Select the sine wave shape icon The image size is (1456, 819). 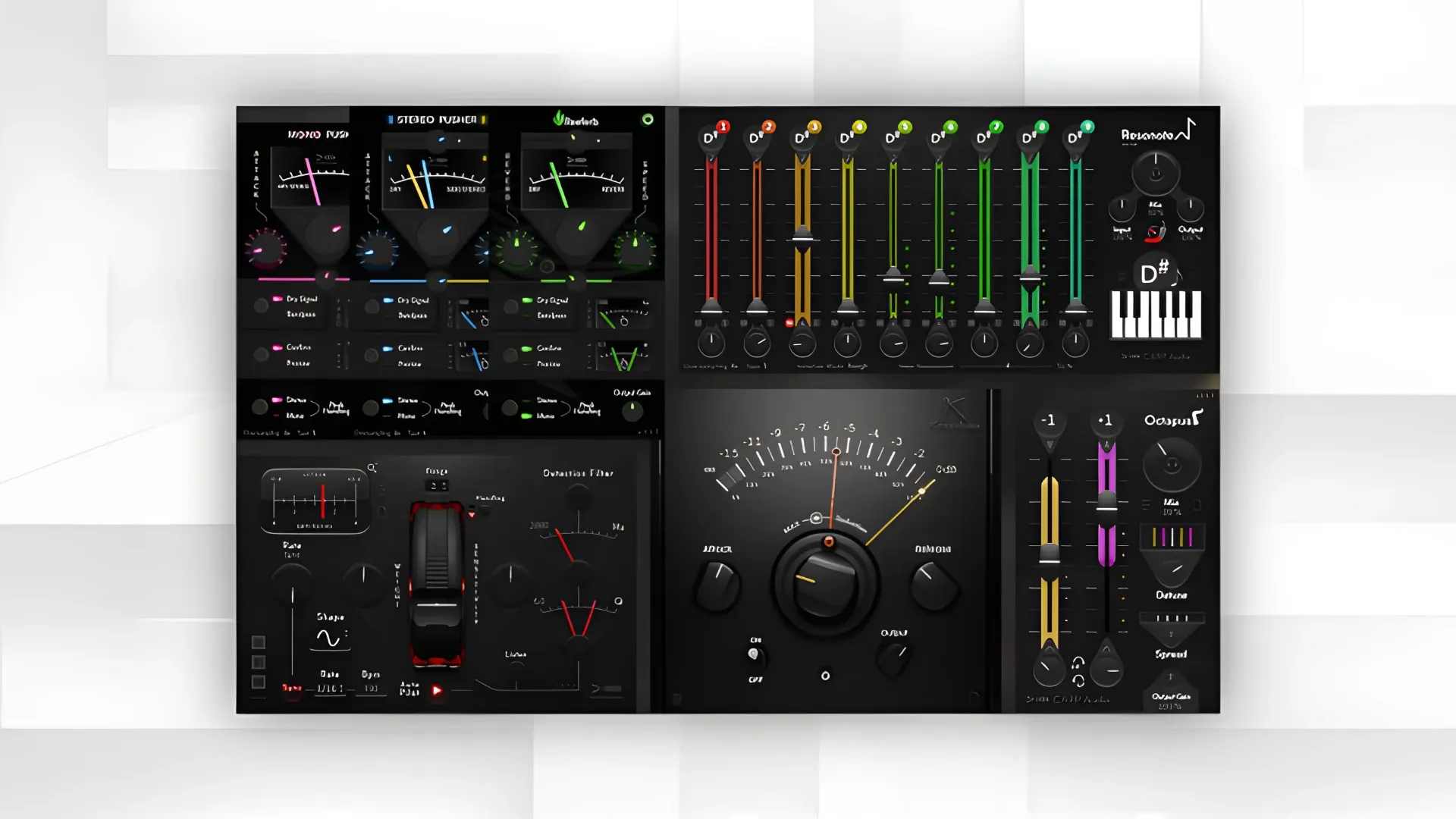pyautogui.click(x=330, y=639)
